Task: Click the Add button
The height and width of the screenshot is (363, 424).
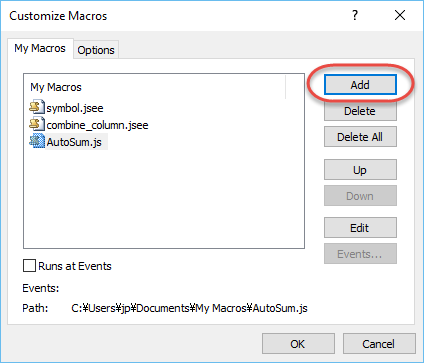Action: 360,85
